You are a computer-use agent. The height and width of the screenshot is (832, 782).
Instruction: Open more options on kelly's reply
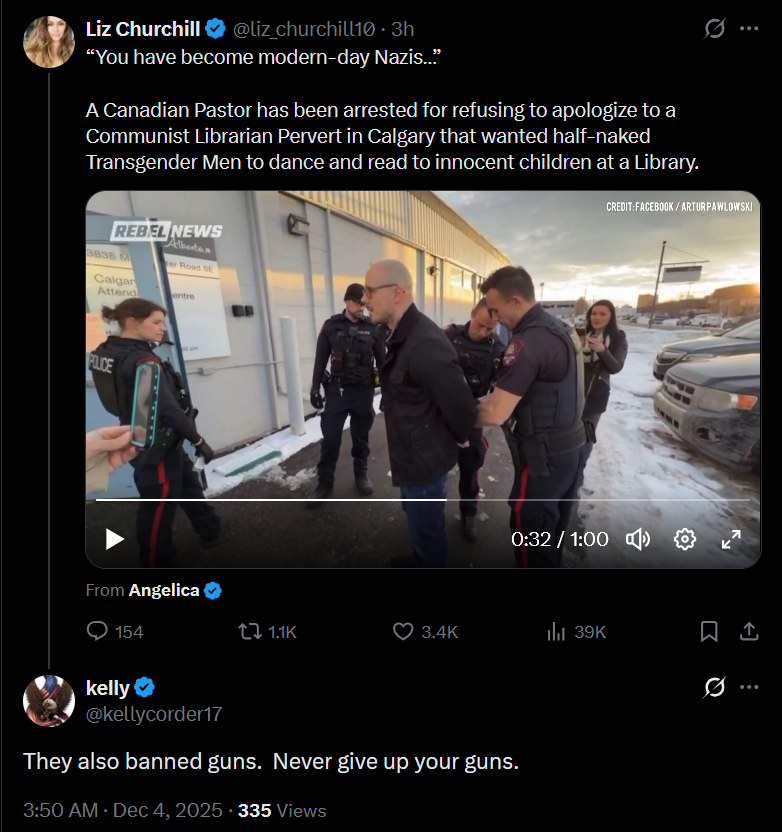[749, 687]
